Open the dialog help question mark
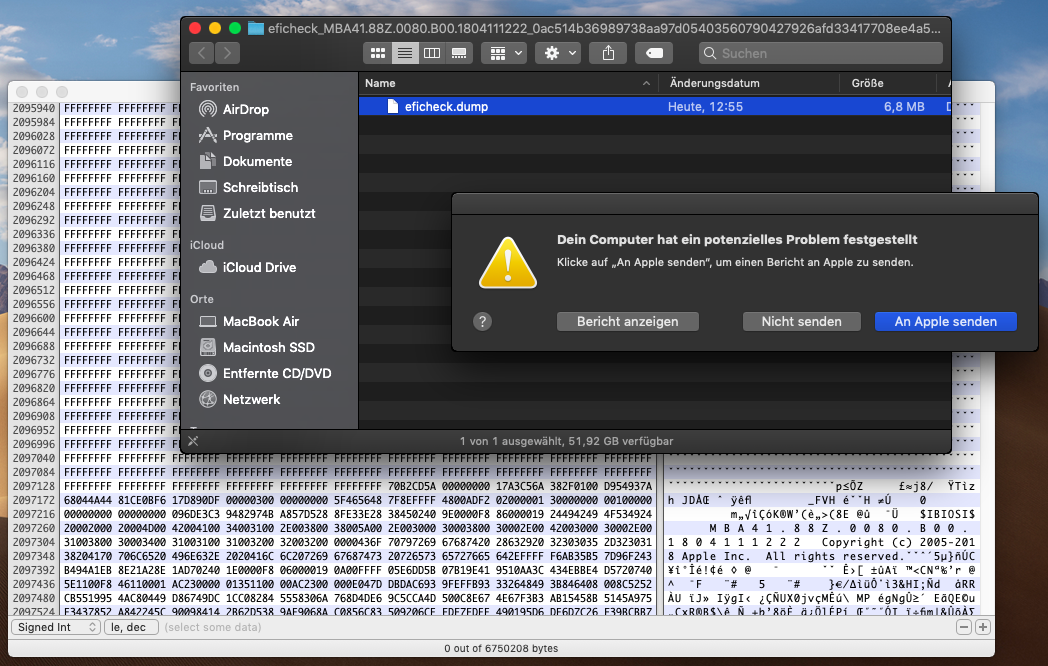 click(483, 322)
